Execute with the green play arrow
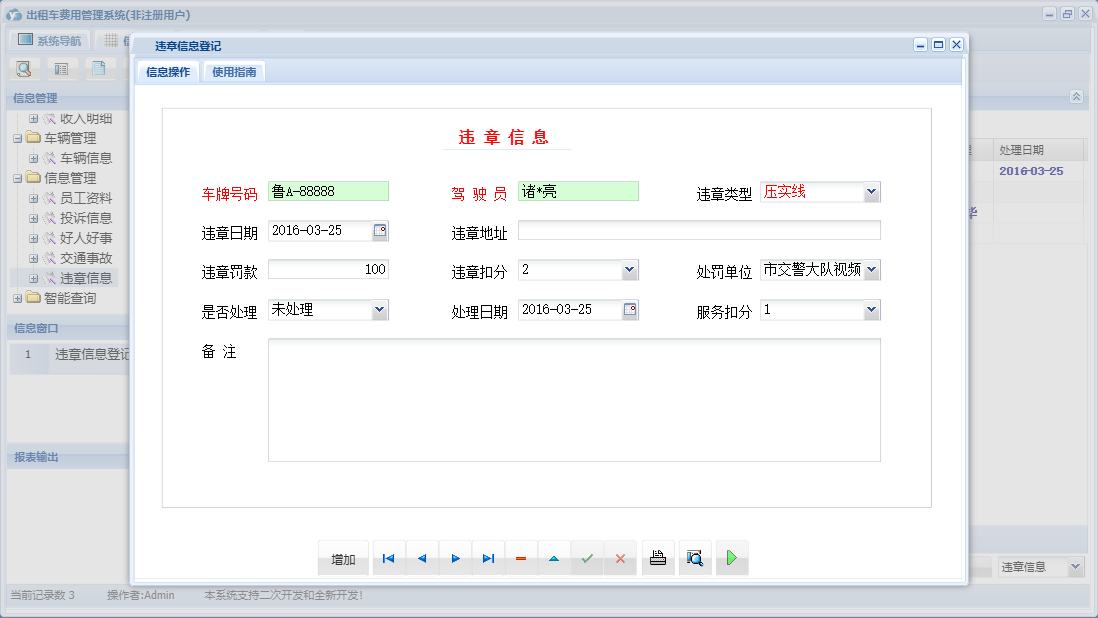 731,558
